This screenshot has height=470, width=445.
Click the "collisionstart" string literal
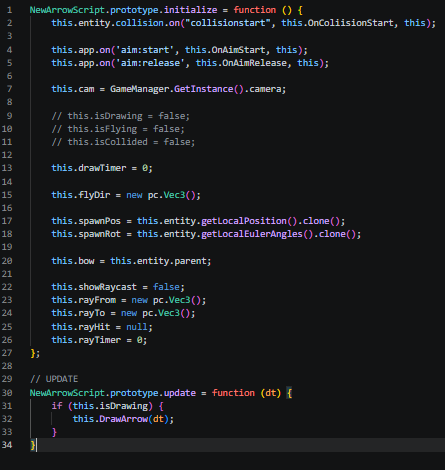tap(228, 23)
